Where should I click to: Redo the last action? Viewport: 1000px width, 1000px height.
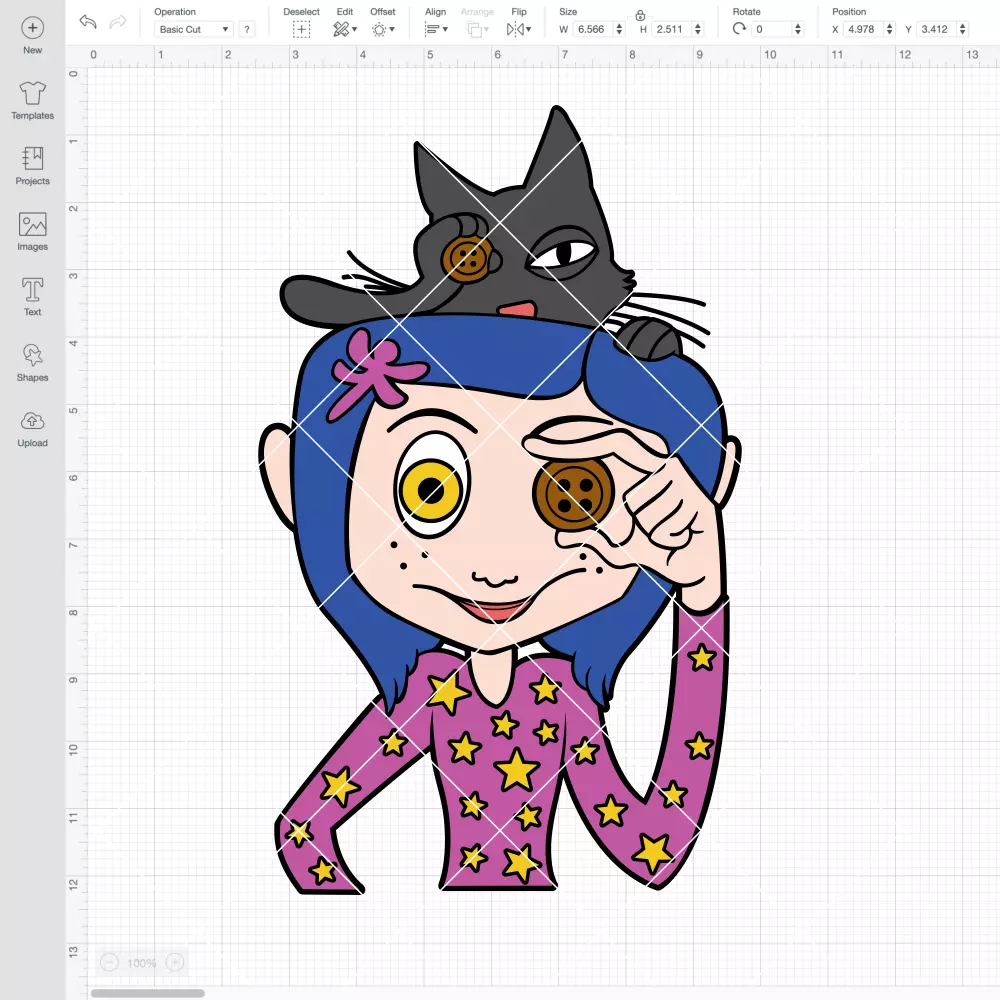(118, 22)
